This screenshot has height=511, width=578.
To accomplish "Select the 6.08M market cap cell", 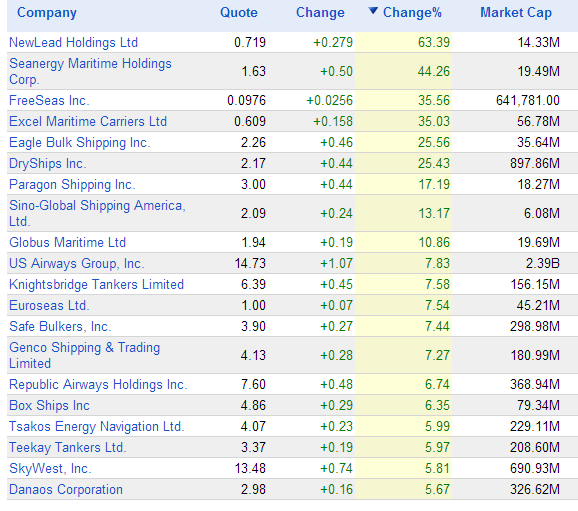I will tap(542, 213).
